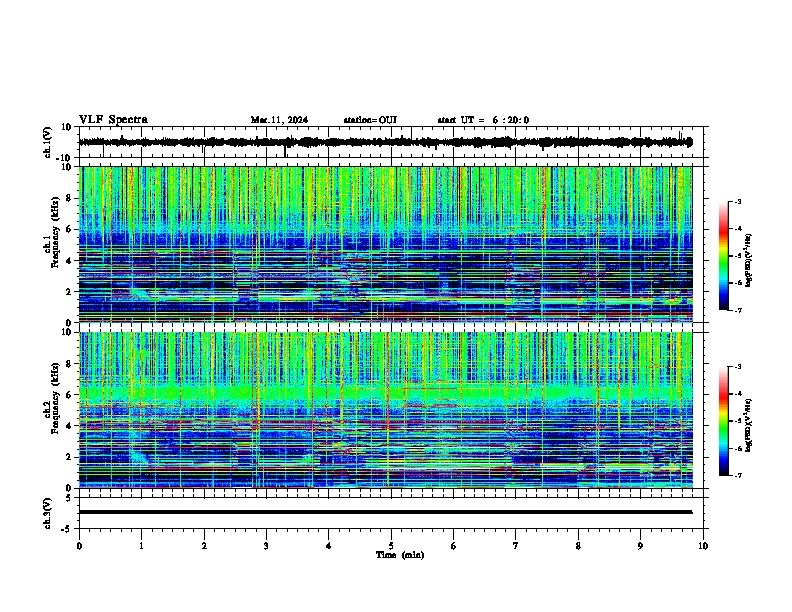Click inside the ch.2 spectrogram plot
The height and width of the screenshot is (612, 792).
pos(385,410)
